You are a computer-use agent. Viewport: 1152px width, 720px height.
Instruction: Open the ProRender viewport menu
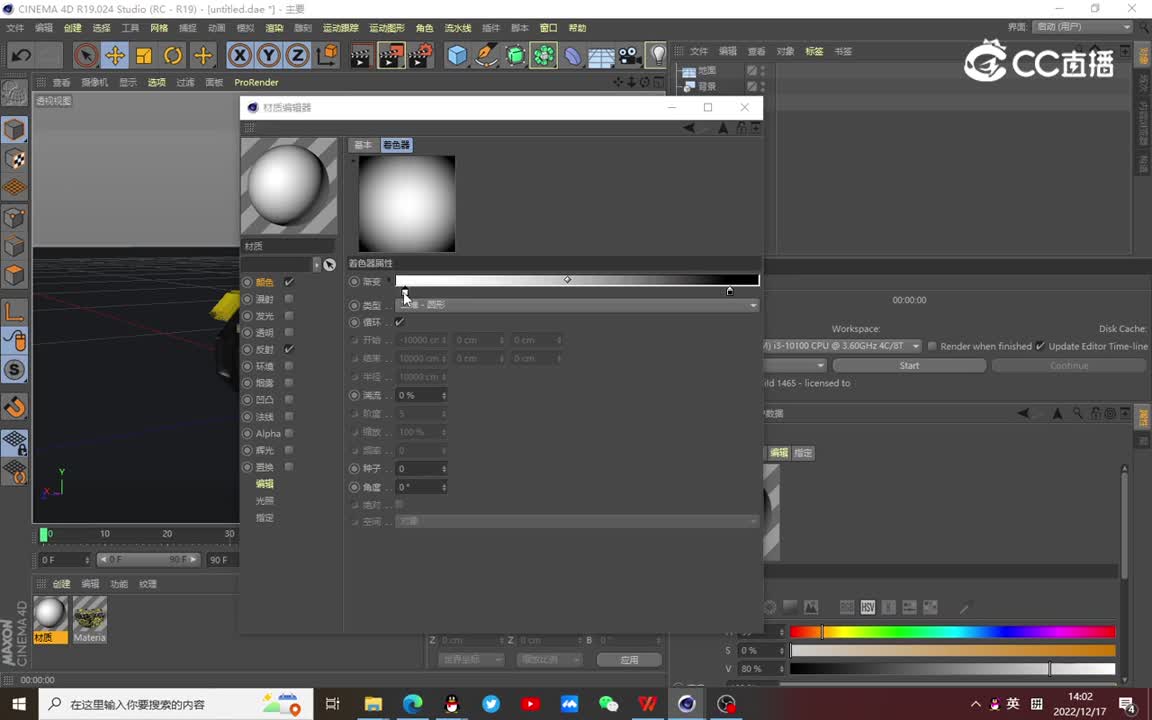[256, 82]
